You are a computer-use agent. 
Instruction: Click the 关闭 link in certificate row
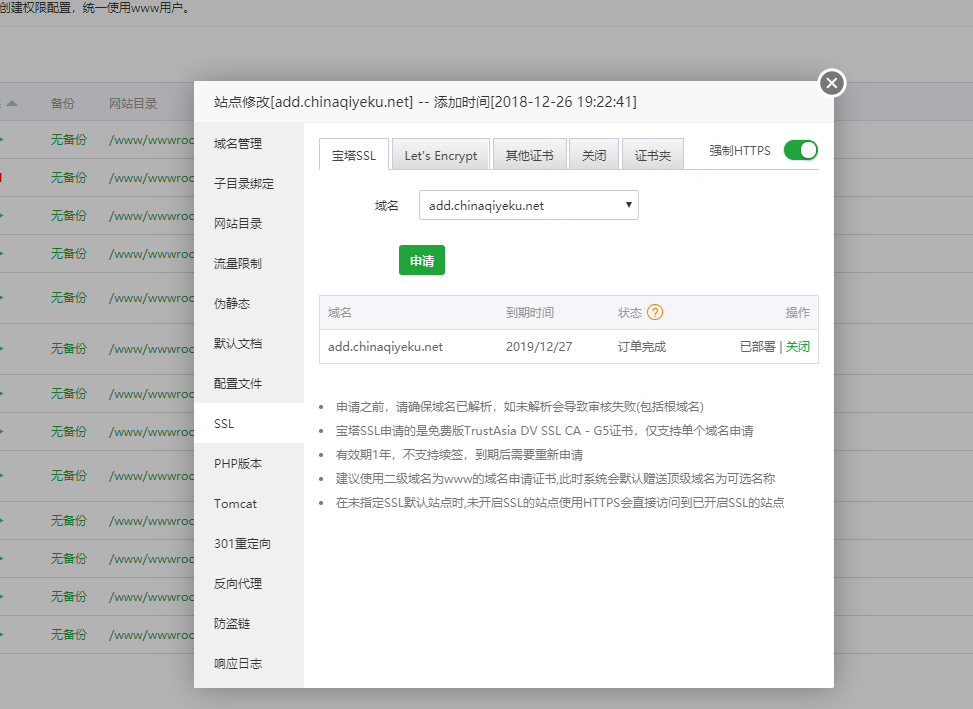[797, 346]
